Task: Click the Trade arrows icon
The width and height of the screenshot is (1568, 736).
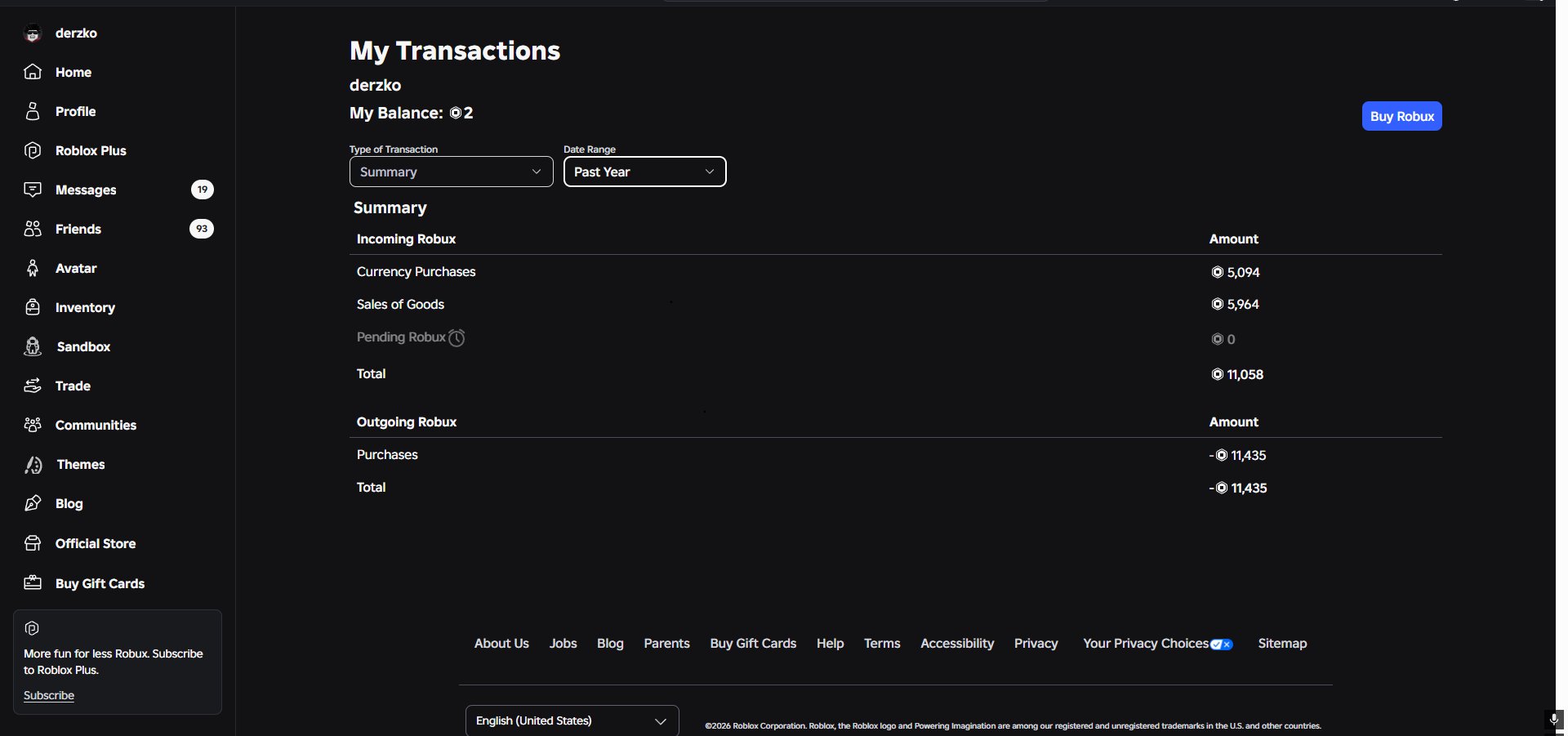Action: [33, 386]
